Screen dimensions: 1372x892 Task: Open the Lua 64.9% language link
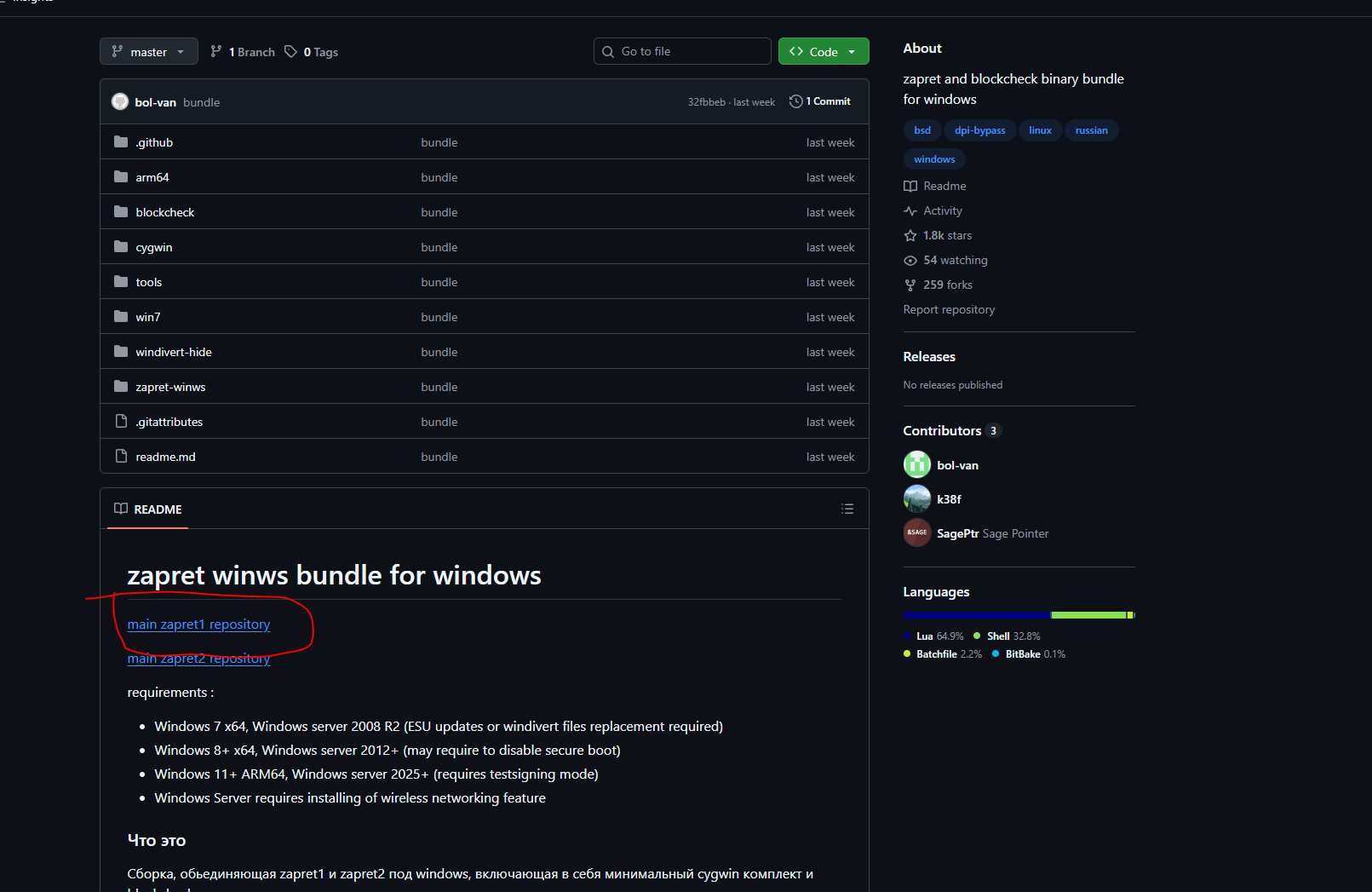934,636
